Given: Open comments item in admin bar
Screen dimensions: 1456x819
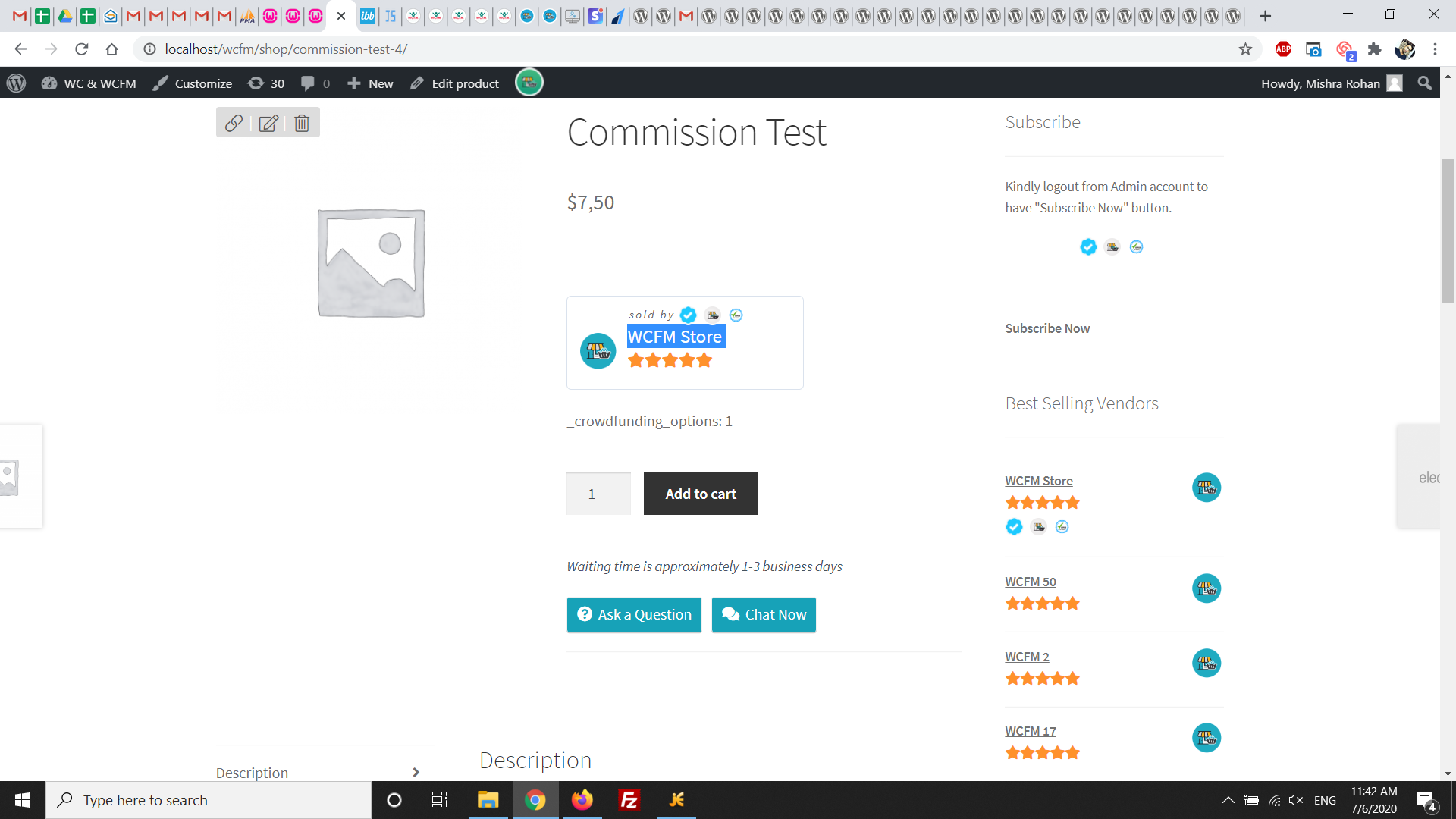Looking at the screenshot, I should pos(315,83).
